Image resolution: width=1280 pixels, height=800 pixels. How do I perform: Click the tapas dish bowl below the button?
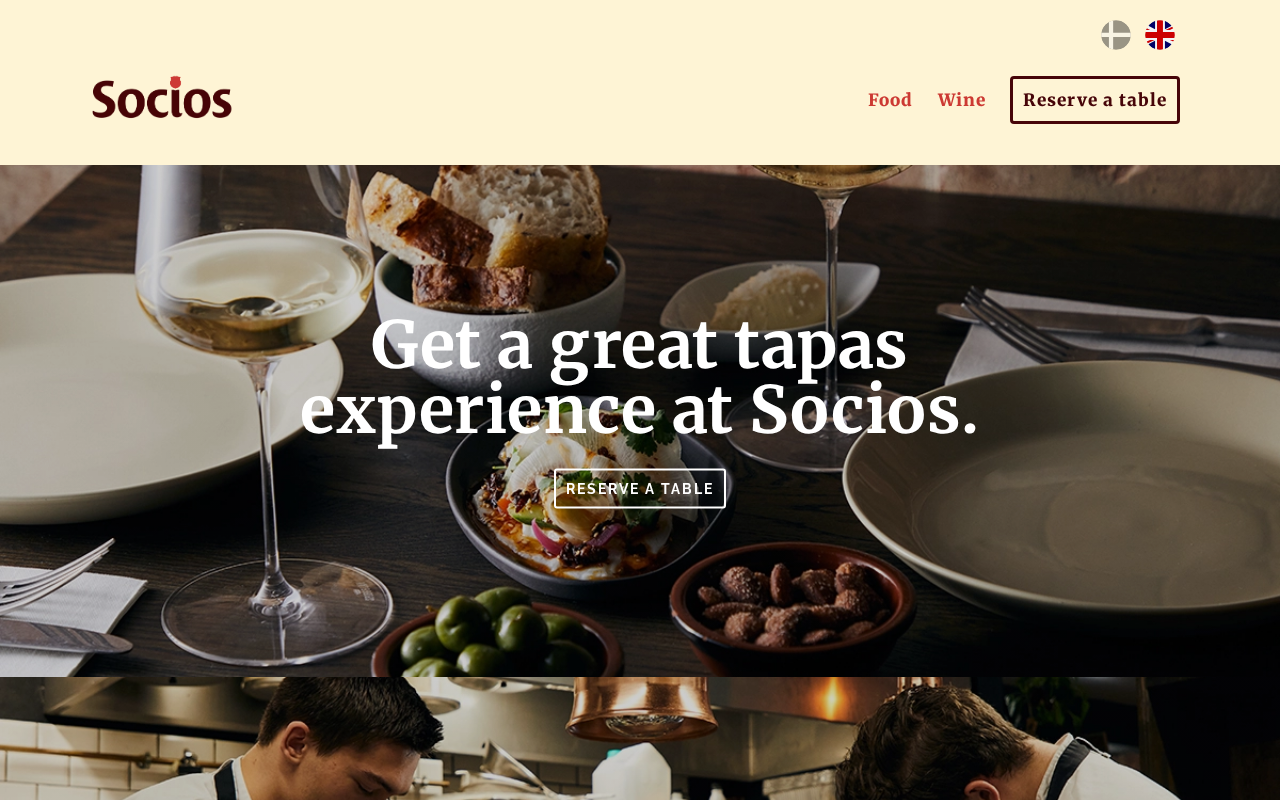[x=587, y=510]
